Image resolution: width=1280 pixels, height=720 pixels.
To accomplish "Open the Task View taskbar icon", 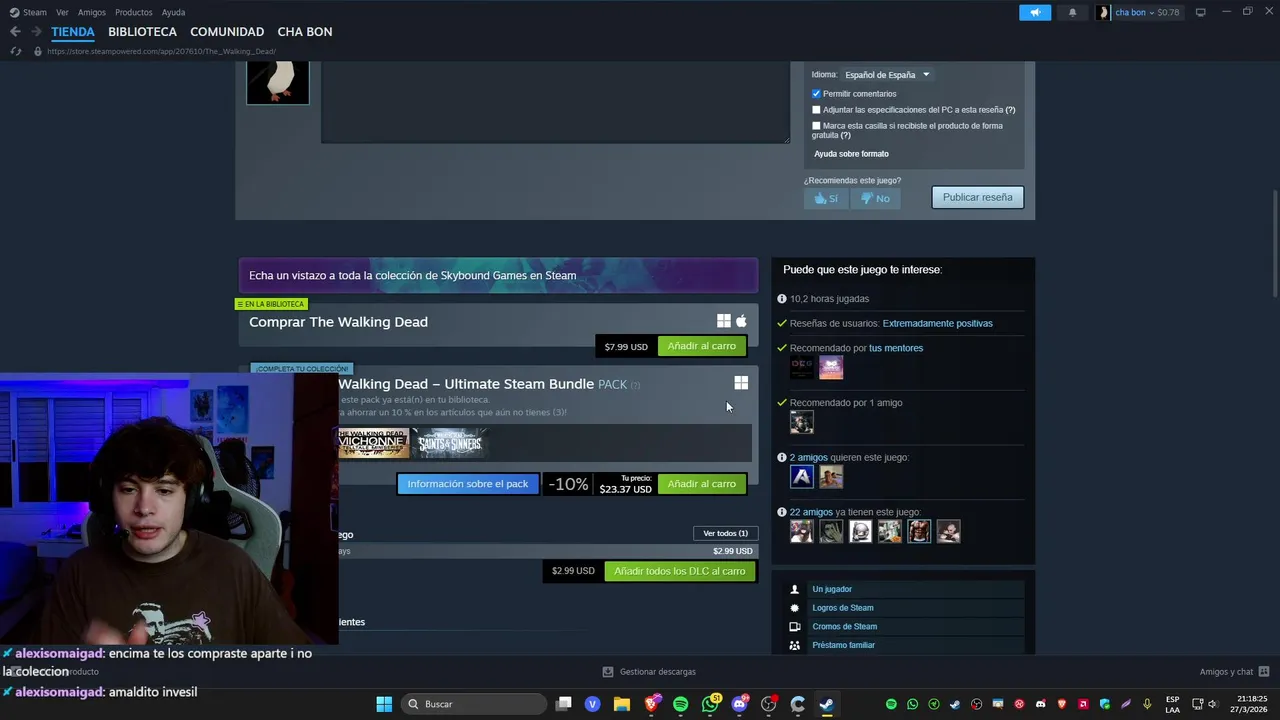I will (x=564, y=704).
